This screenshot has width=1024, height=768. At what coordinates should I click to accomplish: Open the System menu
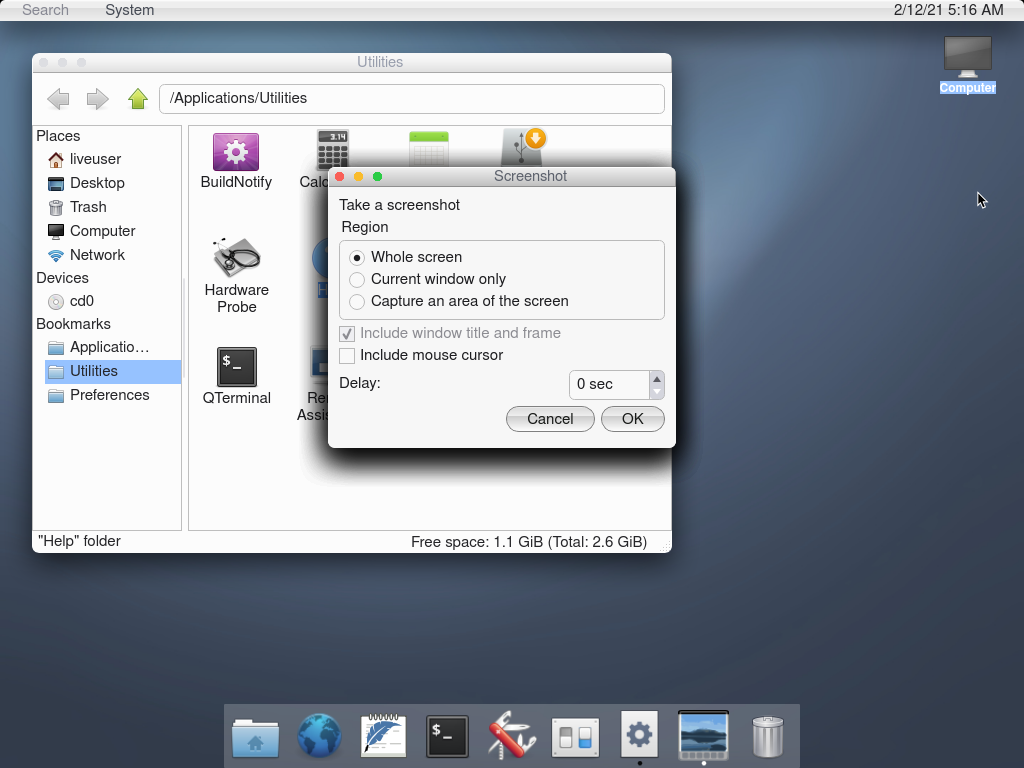pos(129,10)
